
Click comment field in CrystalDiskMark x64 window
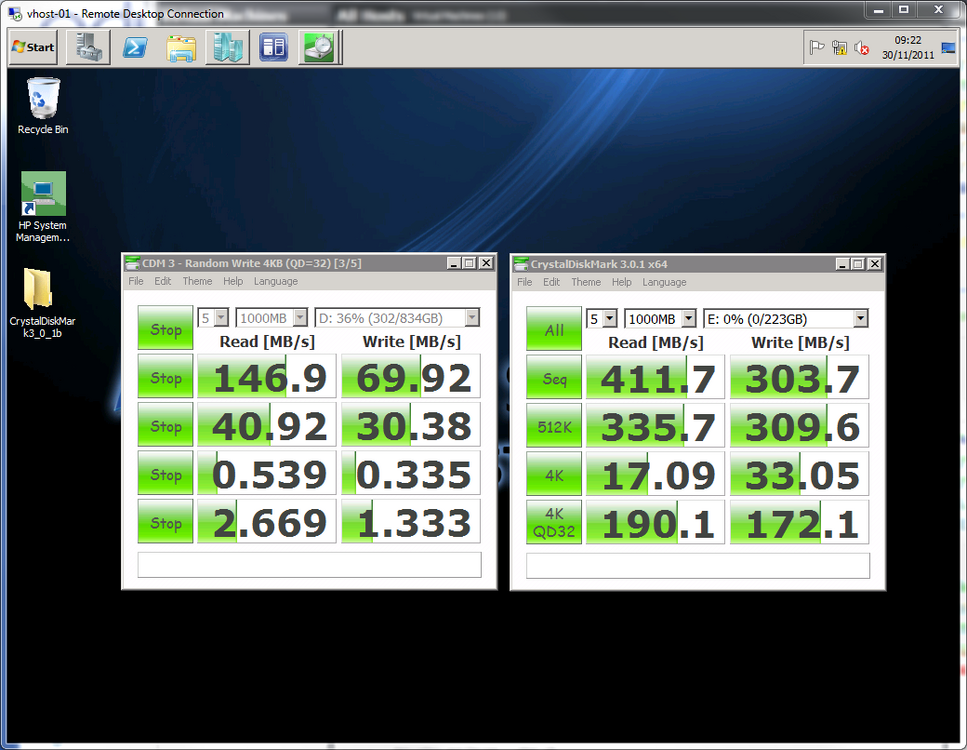pos(698,566)
